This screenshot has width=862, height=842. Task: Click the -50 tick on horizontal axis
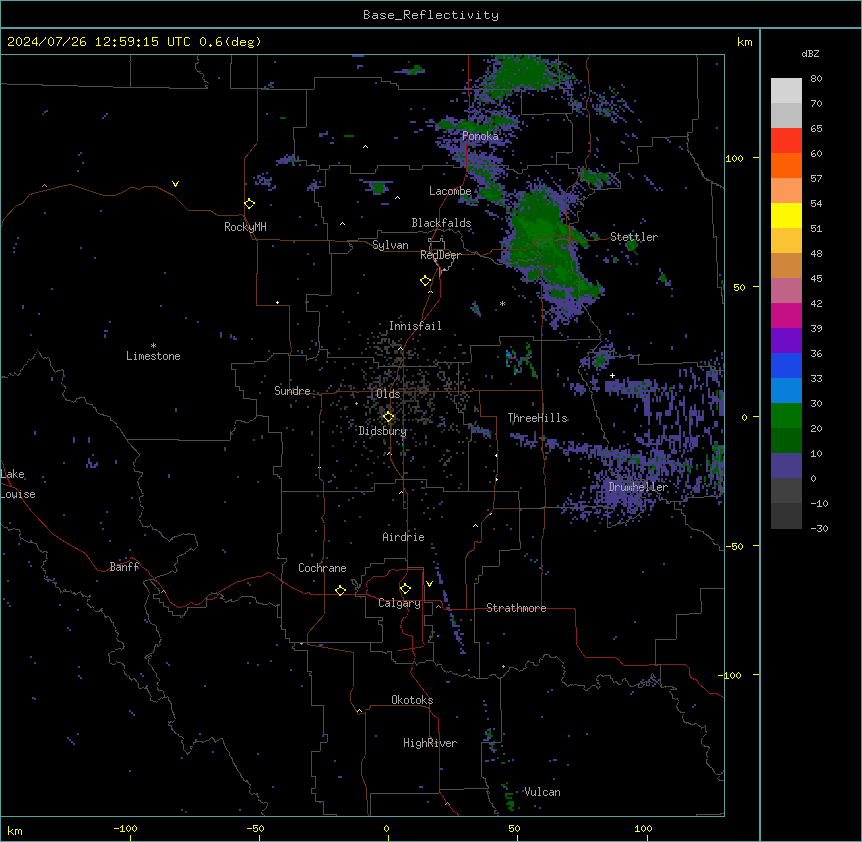256,828
